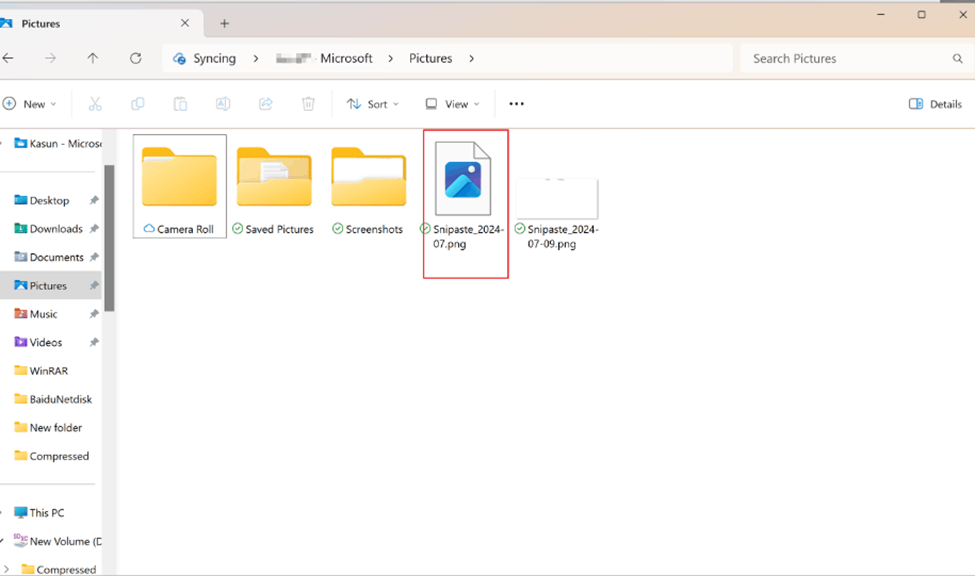
Task: Expand the chevron after Microsoft breadcrumb
Action: tap(390, 58)
